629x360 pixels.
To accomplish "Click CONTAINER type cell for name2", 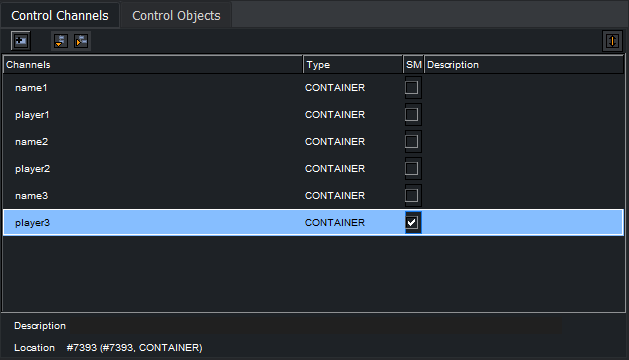I will (x=335, y=141).
